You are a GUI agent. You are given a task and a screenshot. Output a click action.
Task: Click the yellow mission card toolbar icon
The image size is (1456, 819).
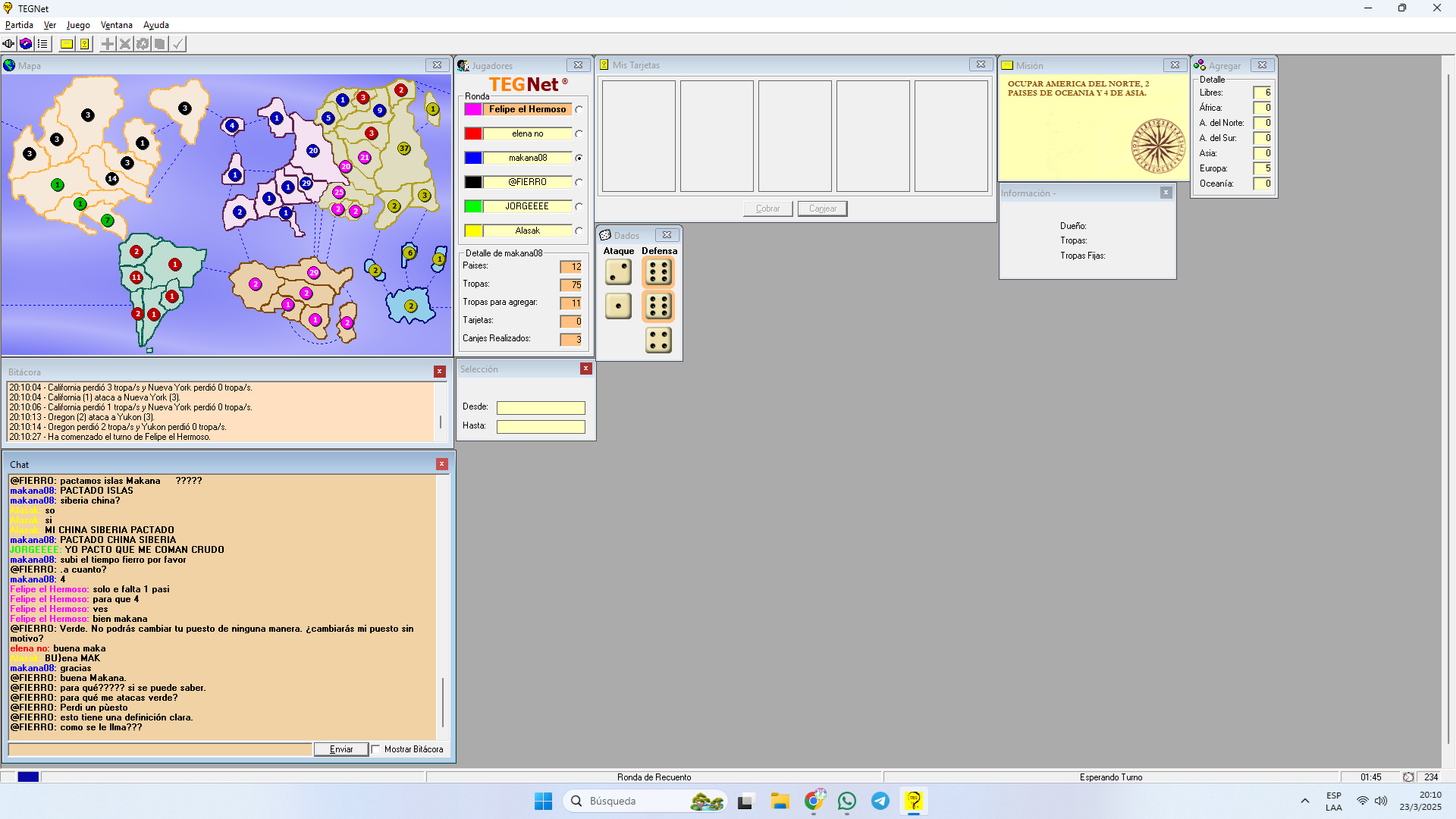pos(67,44)
